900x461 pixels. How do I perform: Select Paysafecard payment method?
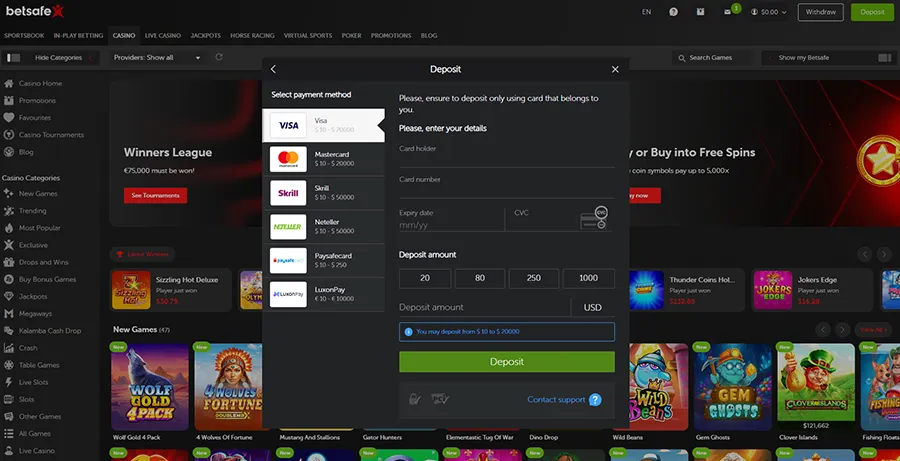(x=323, y=261)
